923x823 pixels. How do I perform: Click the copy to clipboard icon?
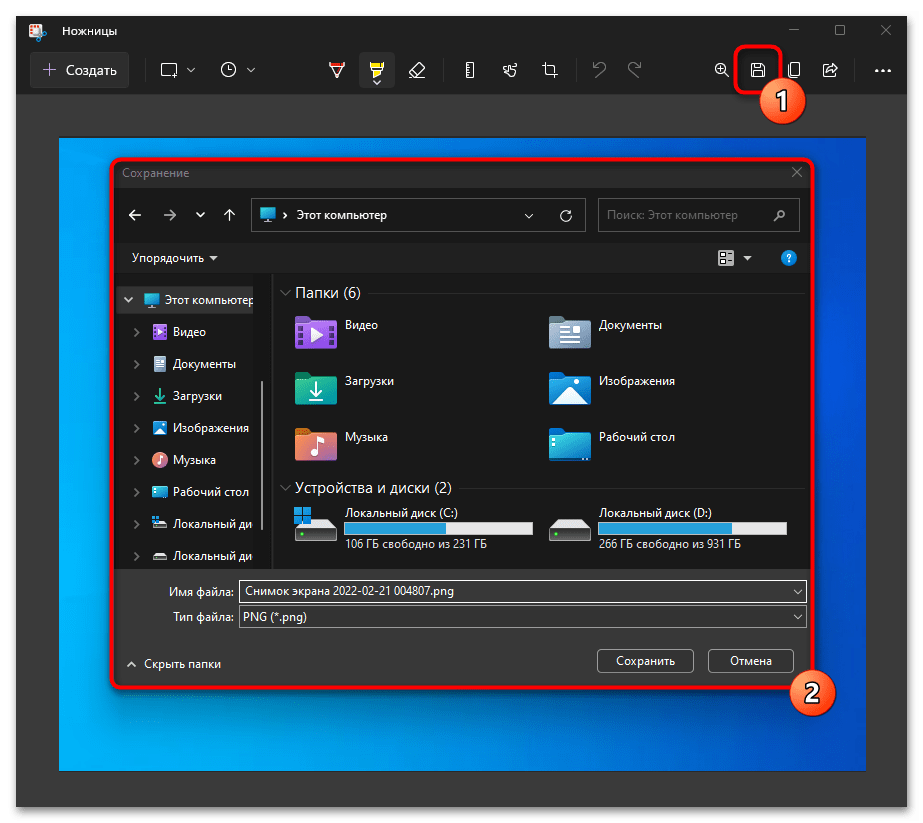click(794, 70)
